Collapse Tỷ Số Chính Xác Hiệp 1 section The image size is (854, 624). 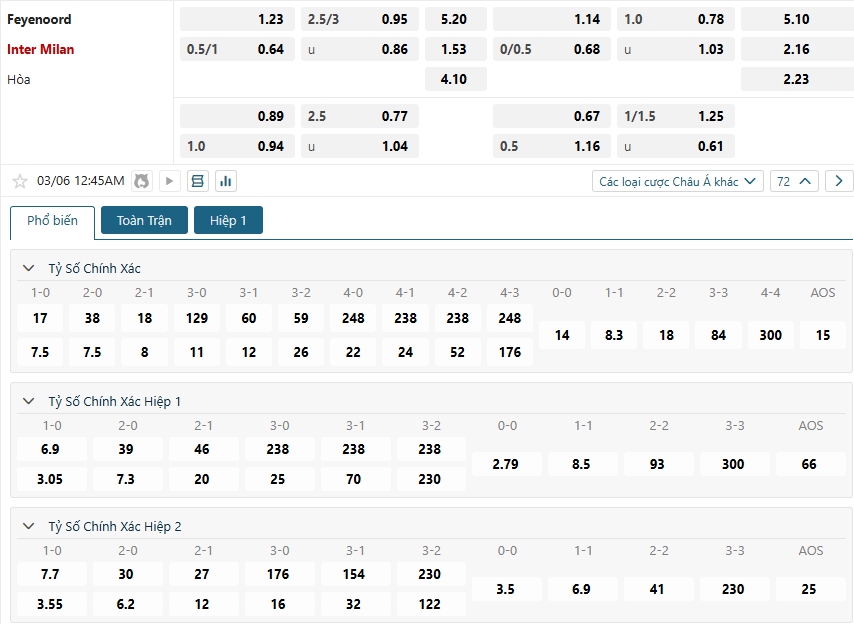[x=28, y=401]
